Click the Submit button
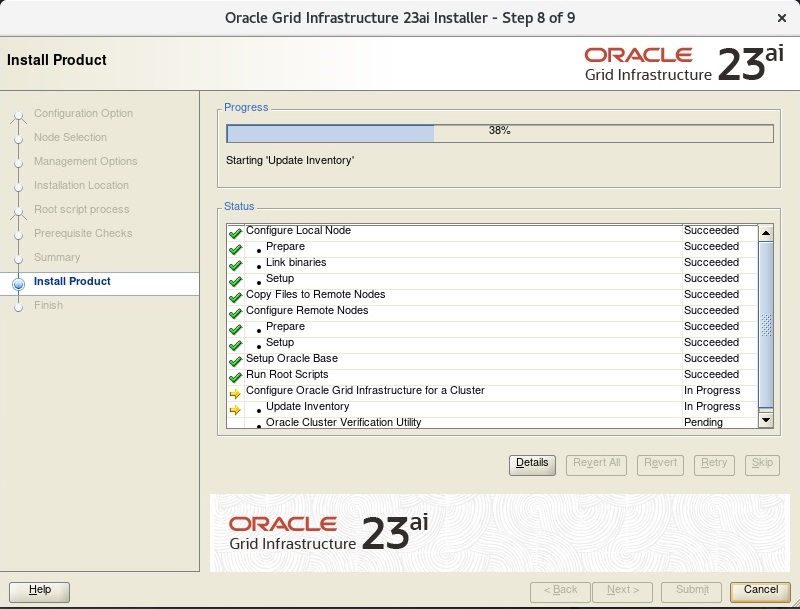This screenshot has width=800, height=609. [691, 592]
